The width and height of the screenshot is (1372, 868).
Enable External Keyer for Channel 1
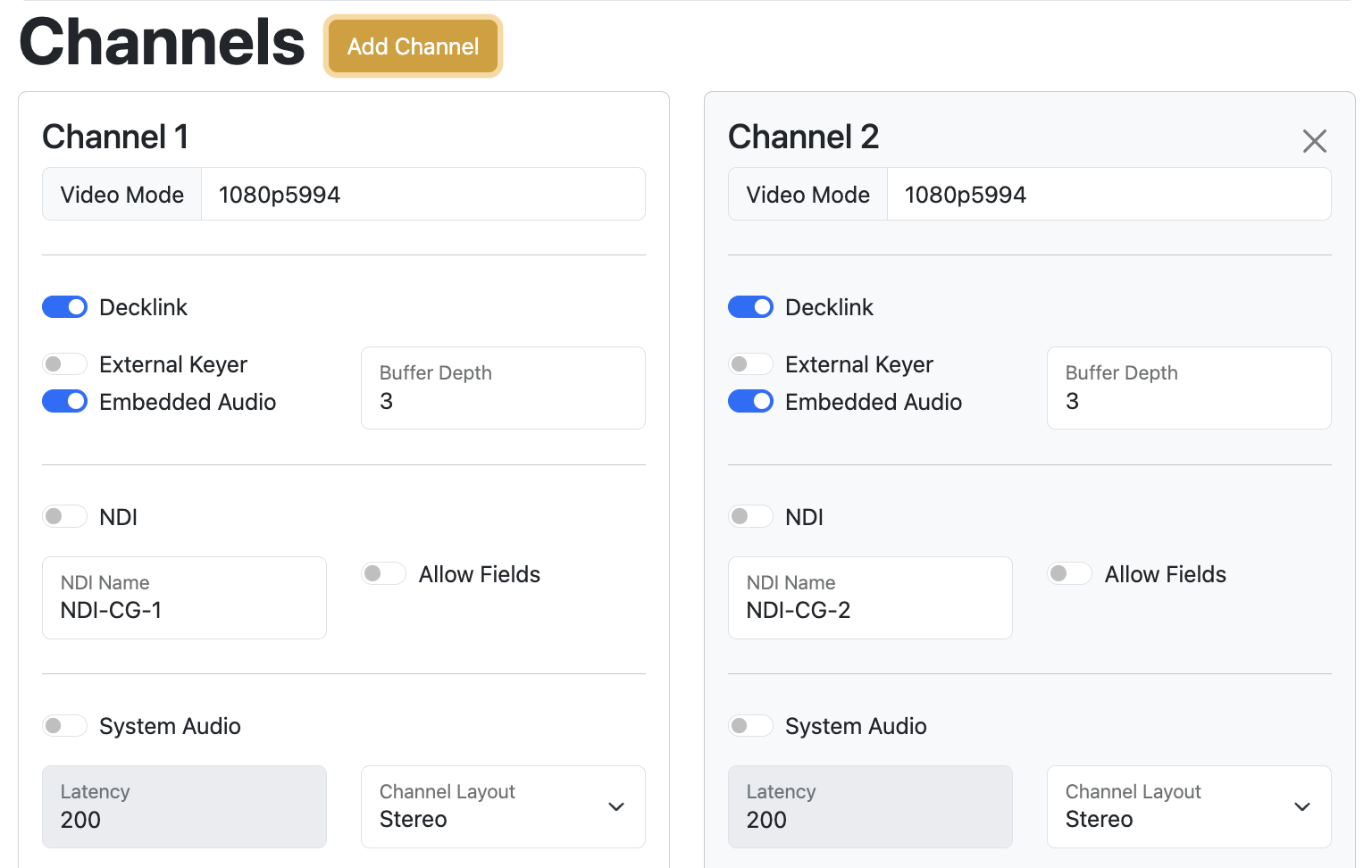[x=65, y=364]
